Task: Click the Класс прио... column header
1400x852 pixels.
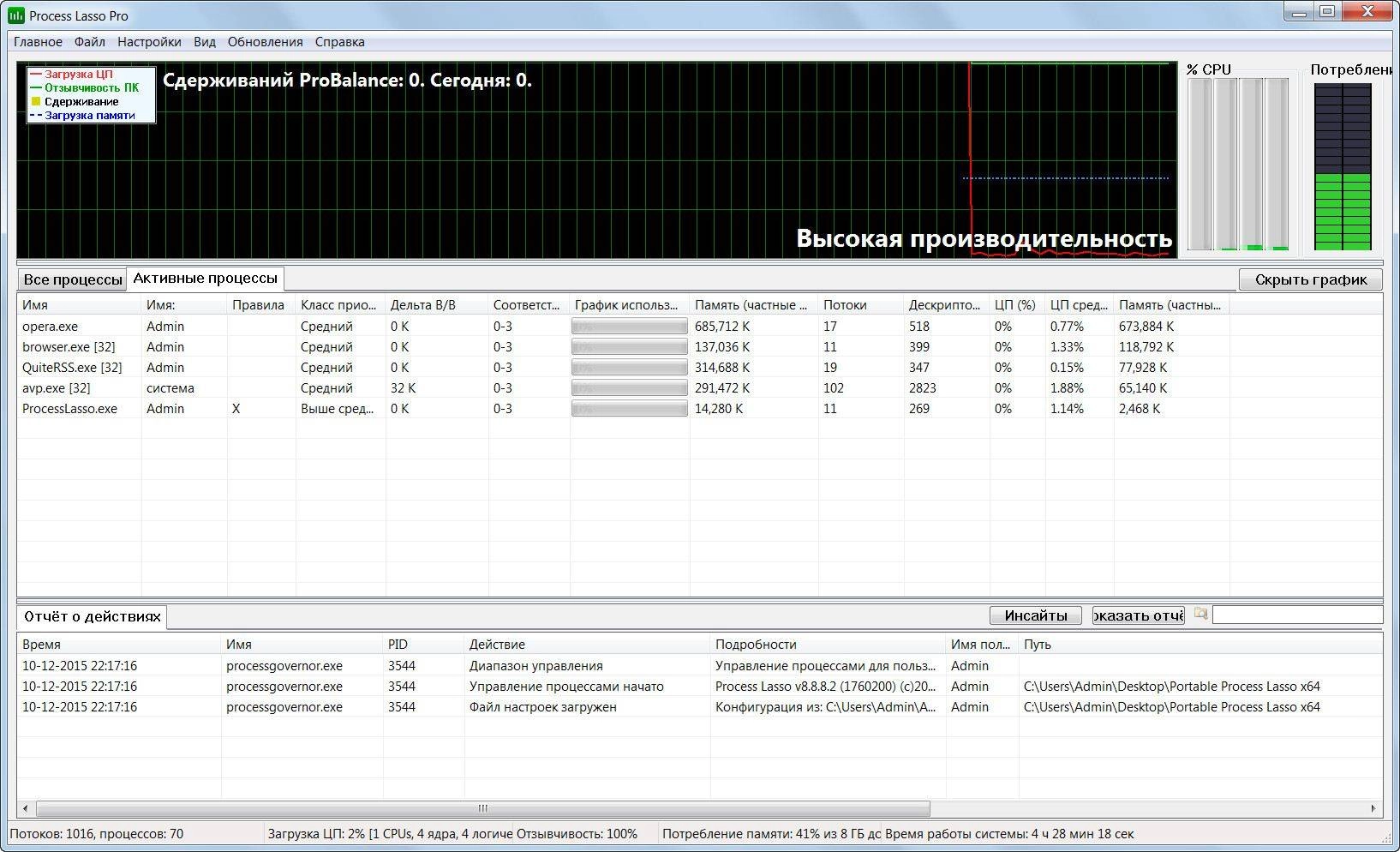Action: [340, 304]
